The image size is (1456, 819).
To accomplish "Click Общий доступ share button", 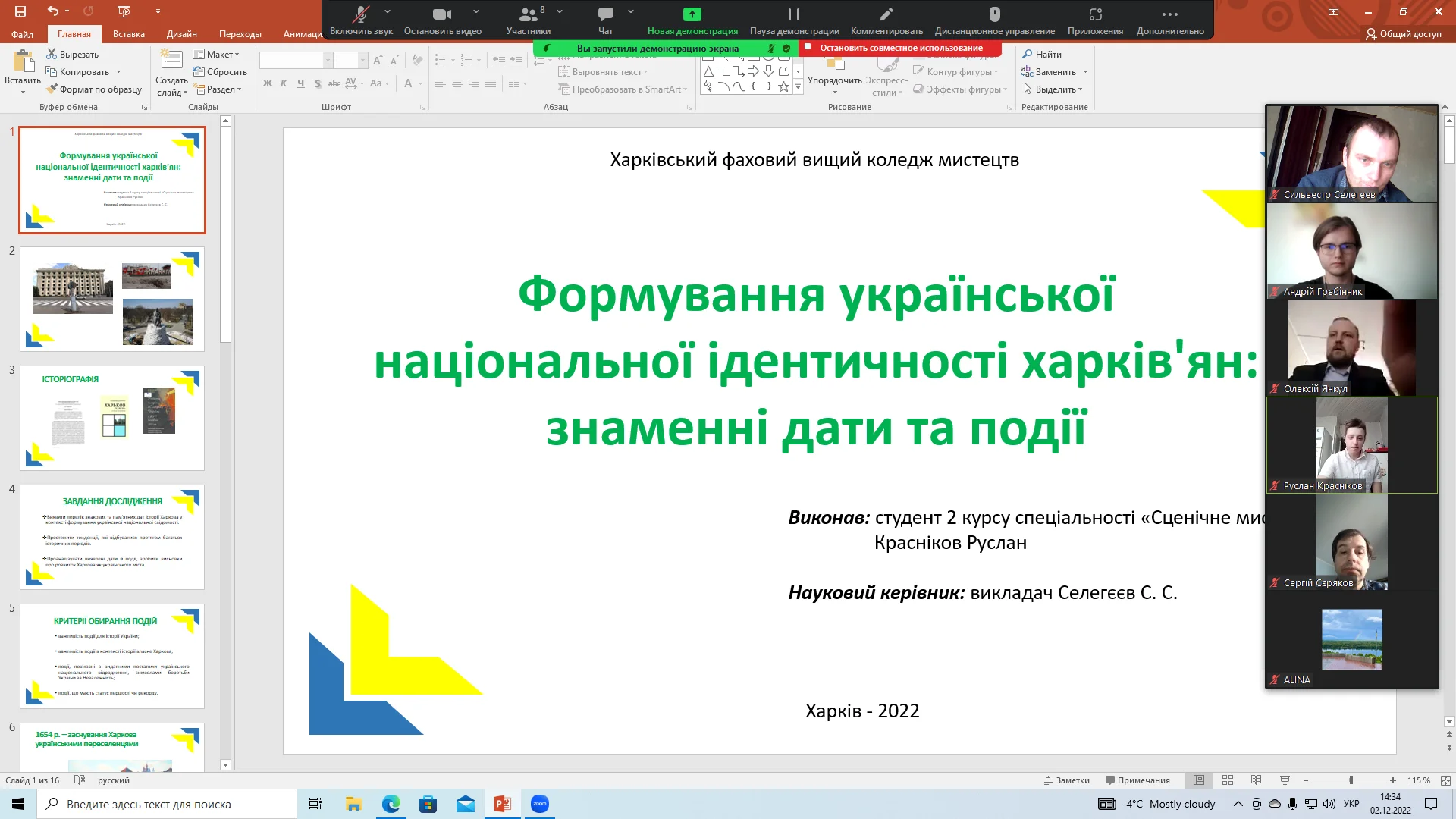I will tap(1404, 34).
